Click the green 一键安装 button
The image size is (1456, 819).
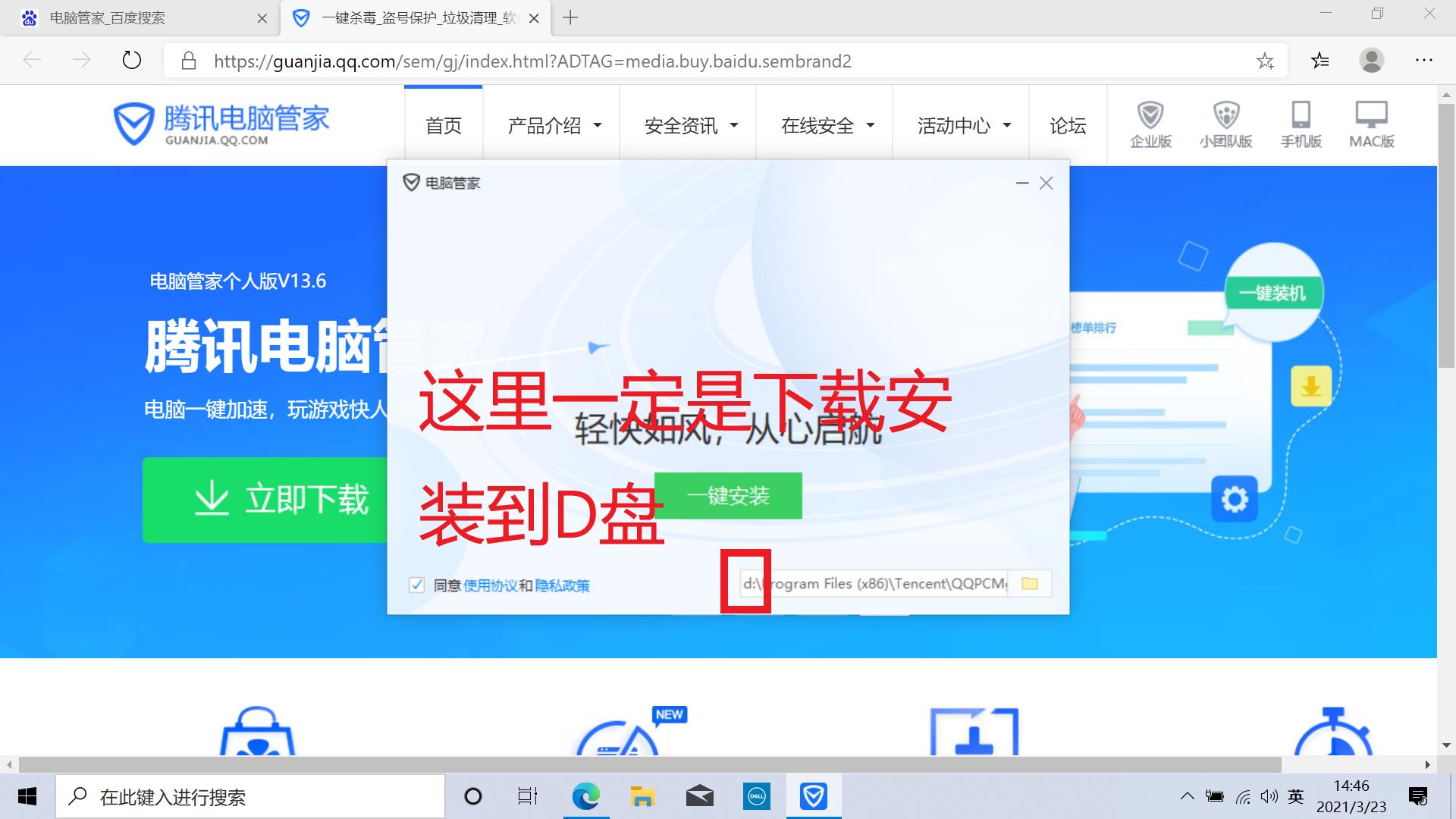728,496
